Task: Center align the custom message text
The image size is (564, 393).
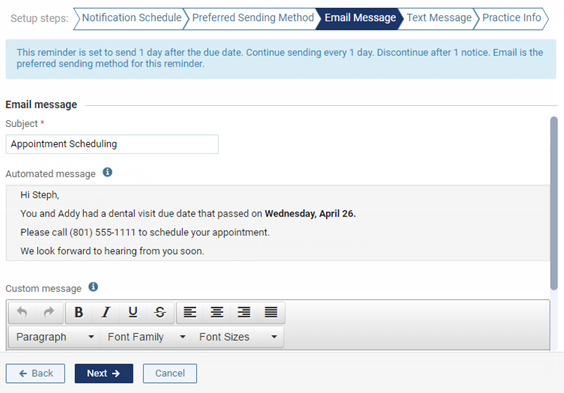Action: tap(217, 312)
